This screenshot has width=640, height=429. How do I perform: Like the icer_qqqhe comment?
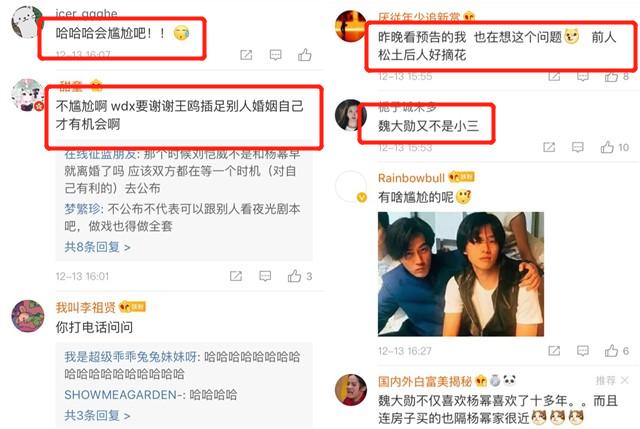(304, 55)
